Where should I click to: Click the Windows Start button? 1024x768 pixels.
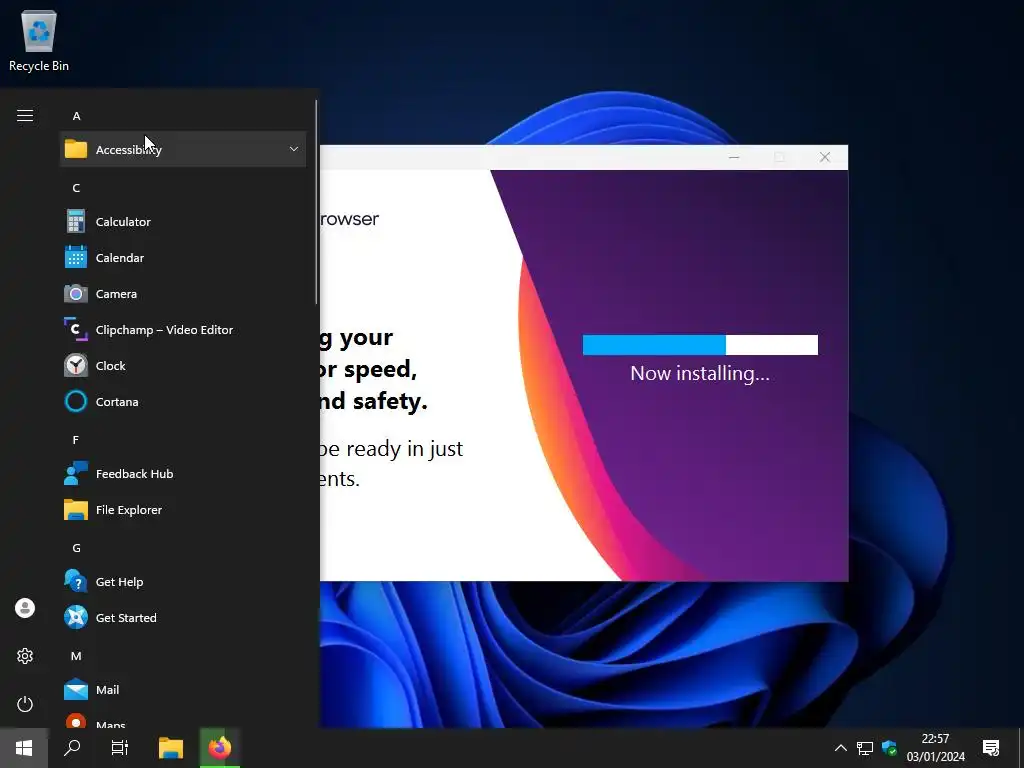coord(24,748)
